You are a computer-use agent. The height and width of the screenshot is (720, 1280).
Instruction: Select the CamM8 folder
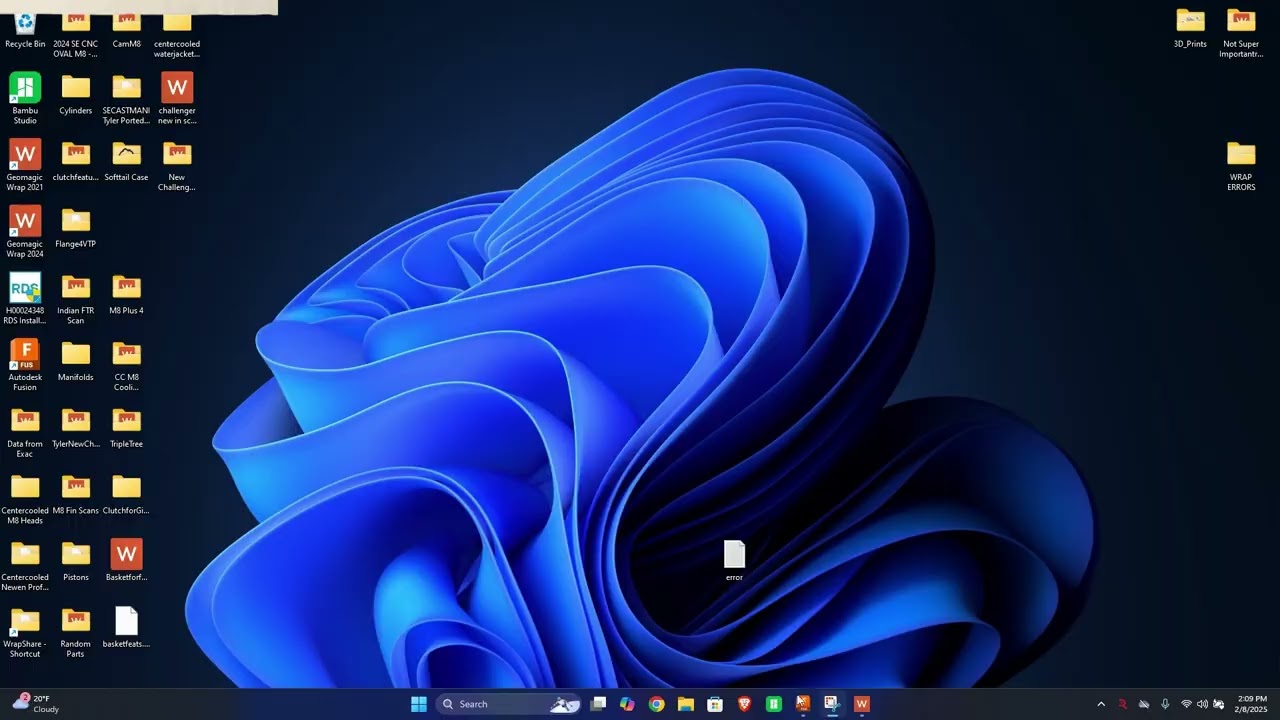click(126, 31)
